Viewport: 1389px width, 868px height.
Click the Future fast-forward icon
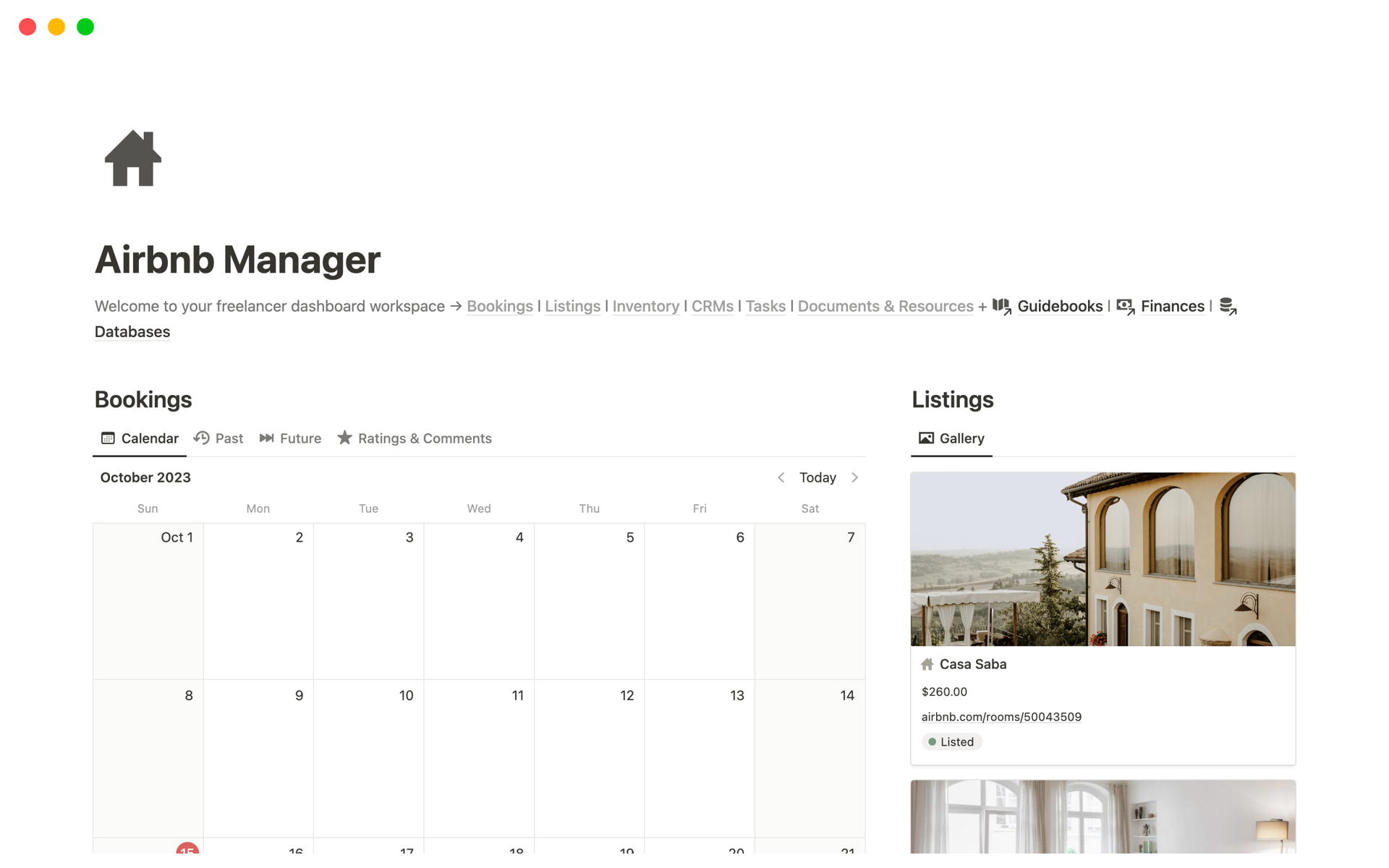tap(266, 438)
